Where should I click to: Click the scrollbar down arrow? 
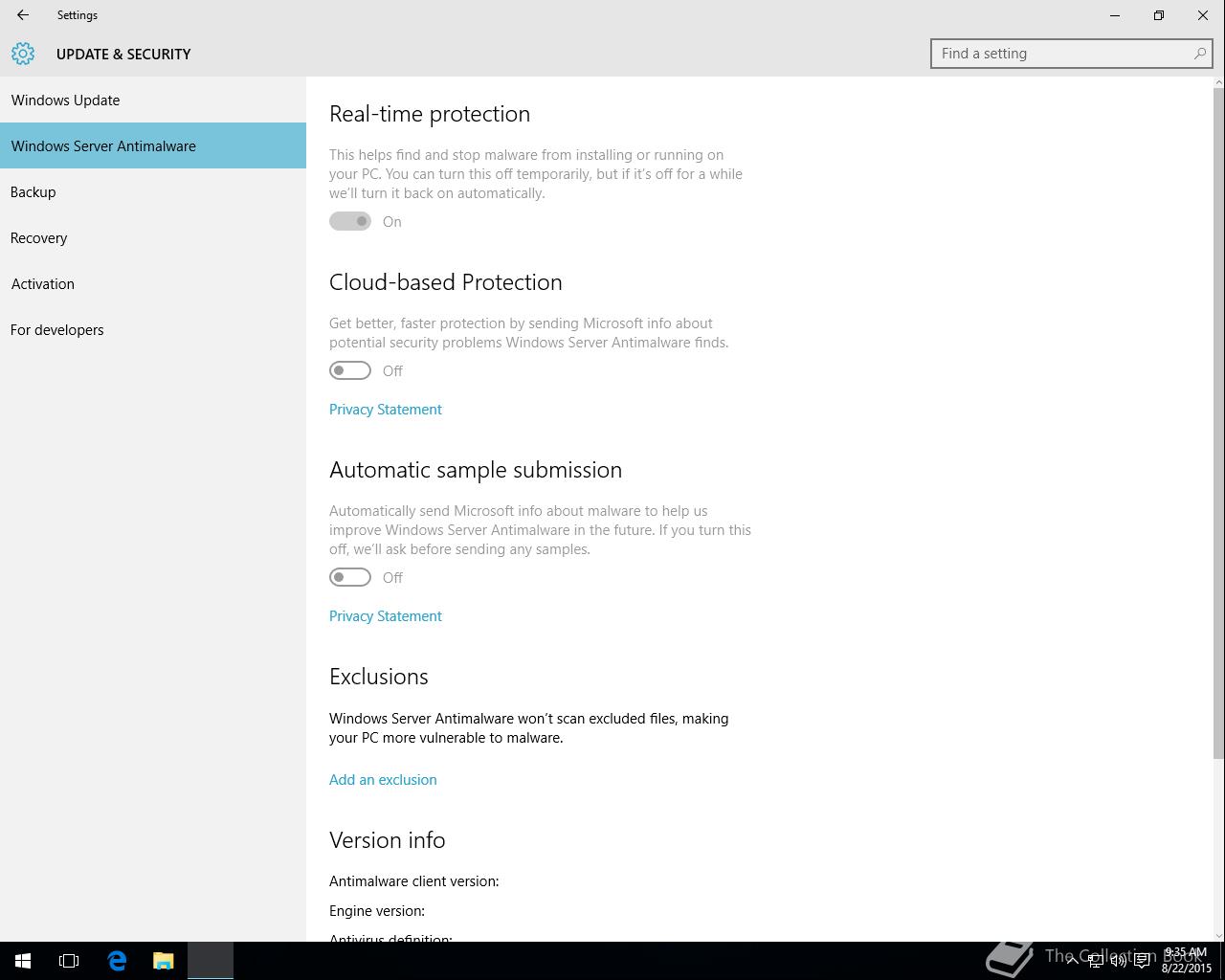click(x=1218, y=935)
